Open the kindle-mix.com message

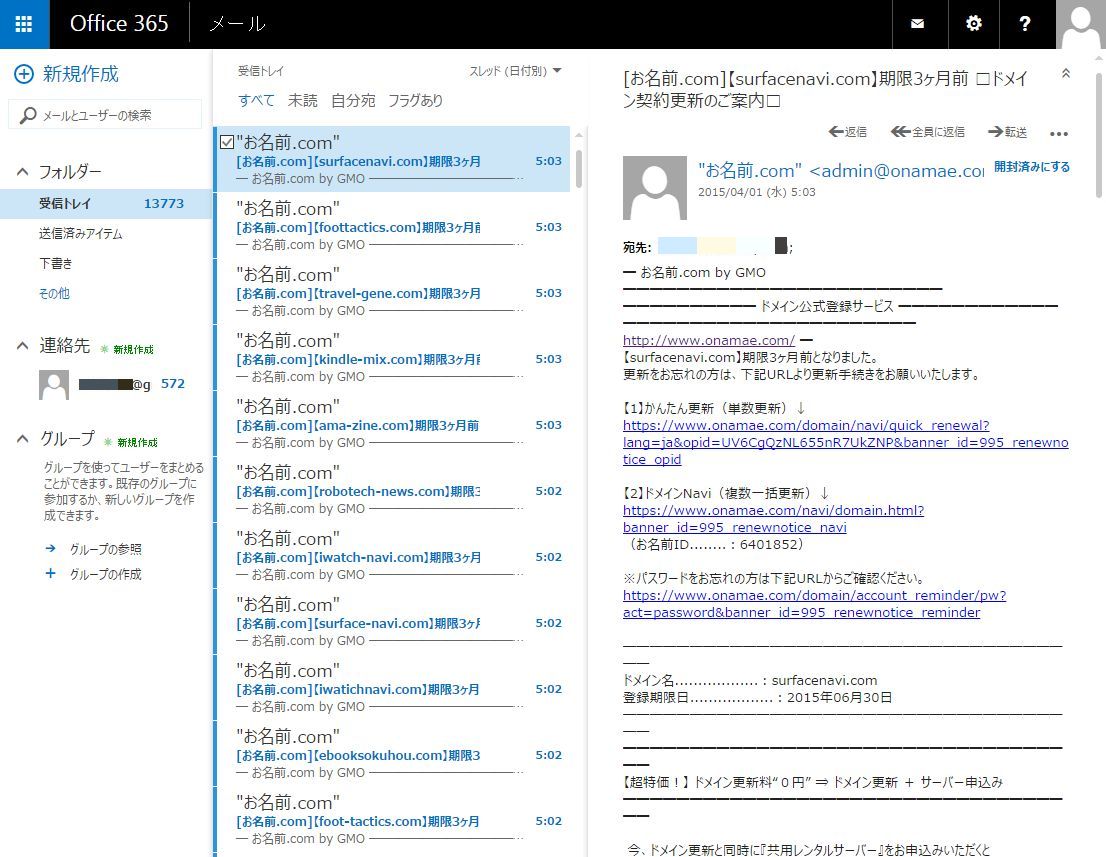tap(392, 358)
